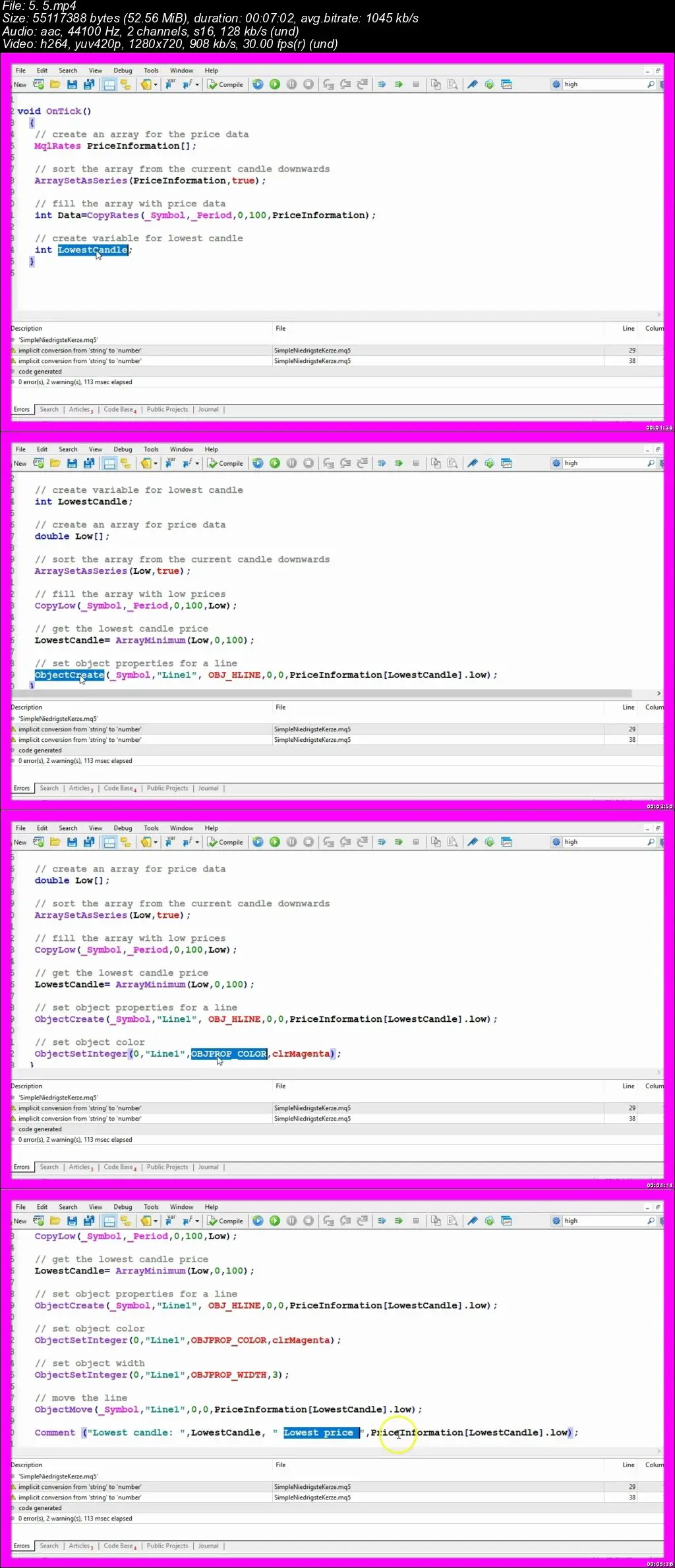Click the Step Into icon in the 00:02:50 frame
This screenshot has width=675, height=1568.
pos(328,463)
